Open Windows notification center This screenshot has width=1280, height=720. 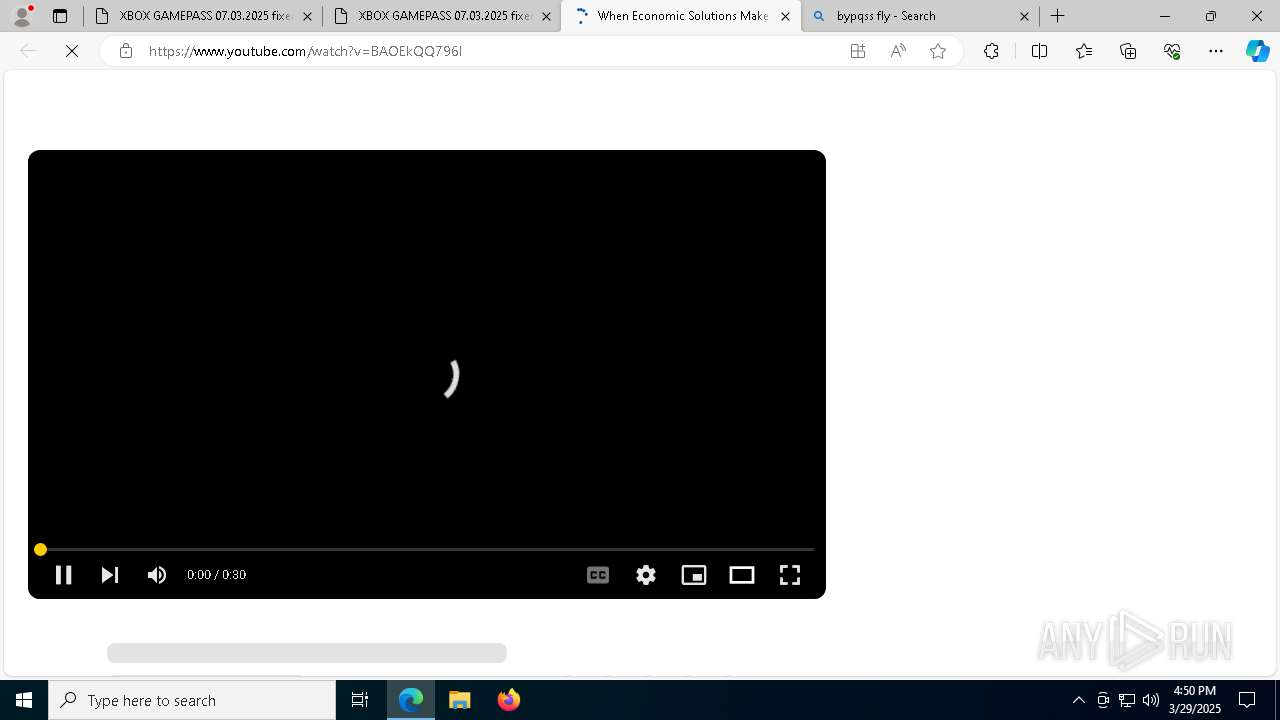click(1247, 700)
